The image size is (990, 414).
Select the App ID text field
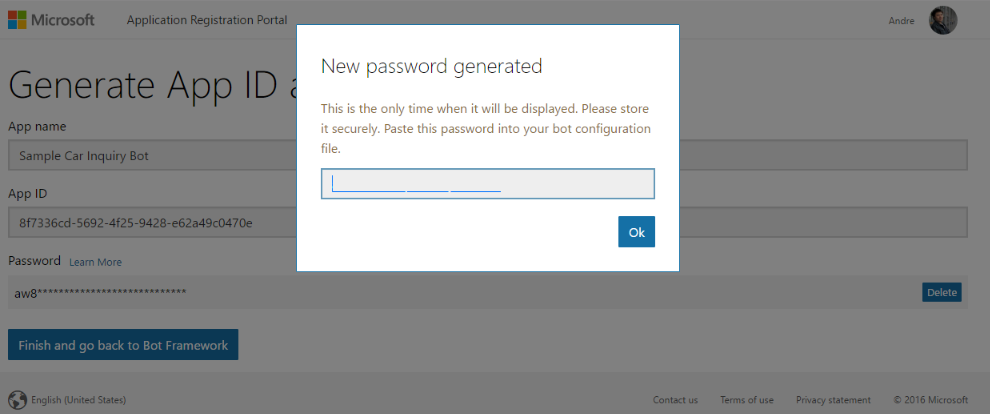click(x=150, y=222)
